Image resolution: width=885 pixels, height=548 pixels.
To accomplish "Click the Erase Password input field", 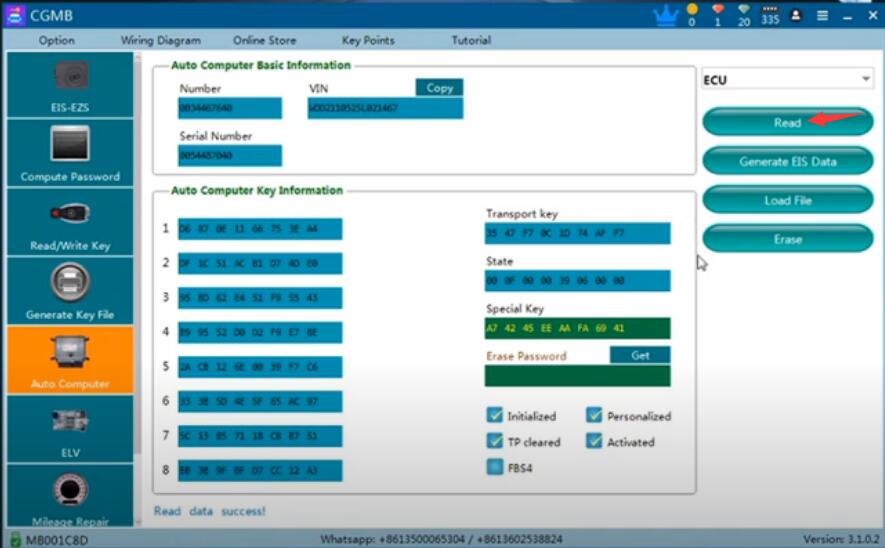I will pyautogui.click(x=577, y=376).
